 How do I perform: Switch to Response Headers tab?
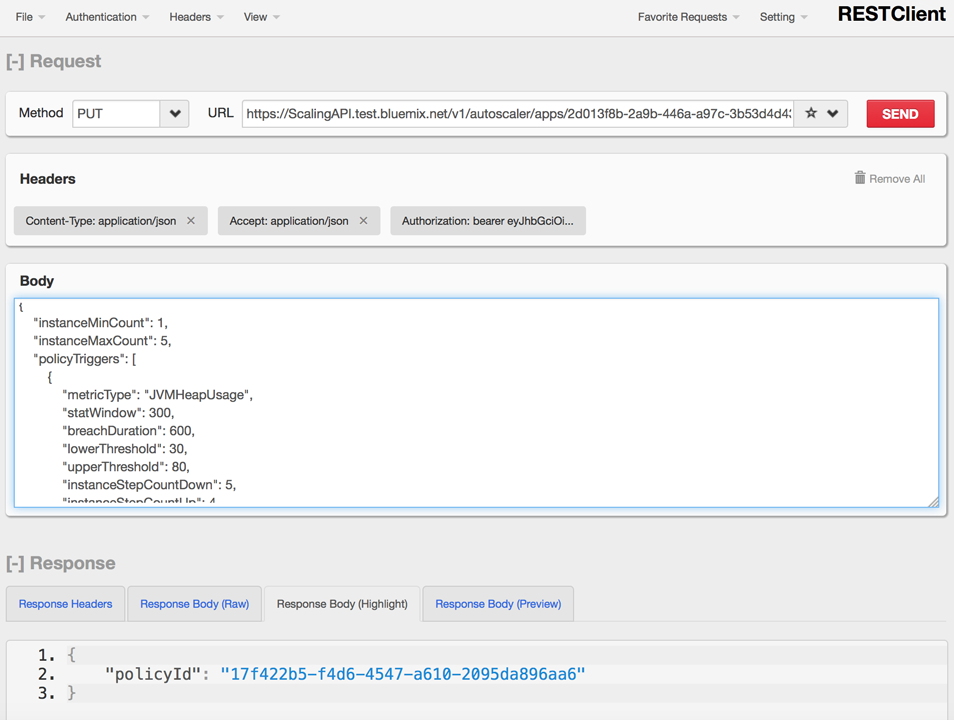click(x=66, y=604)
